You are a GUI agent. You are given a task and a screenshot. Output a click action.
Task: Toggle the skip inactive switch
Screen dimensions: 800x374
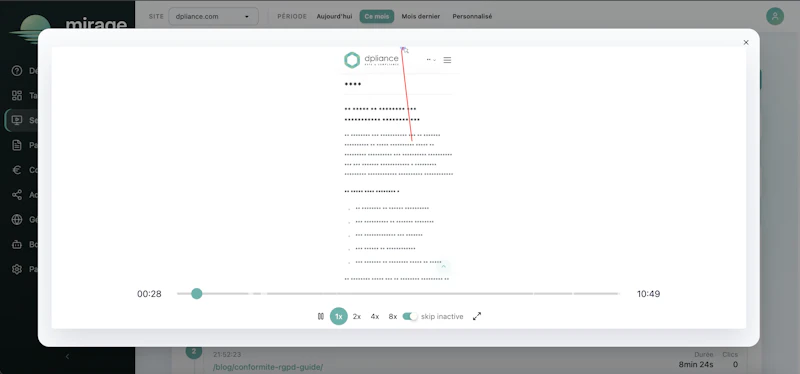[x=410, y=316]
